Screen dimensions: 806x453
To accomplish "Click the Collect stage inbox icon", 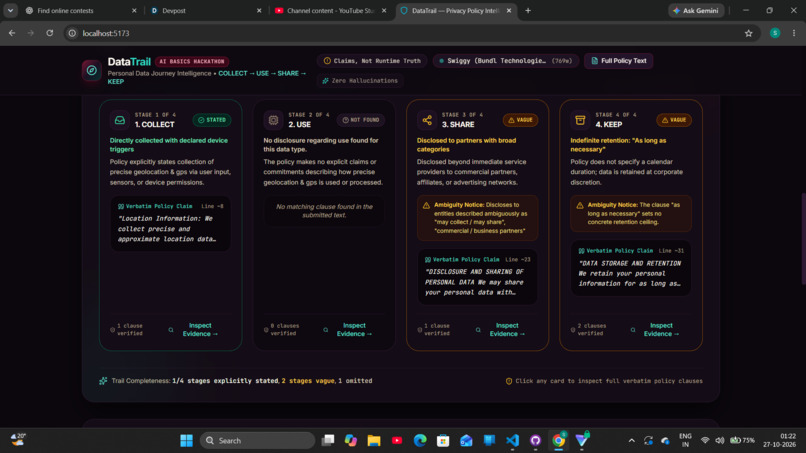I will (x=119, y=120).
